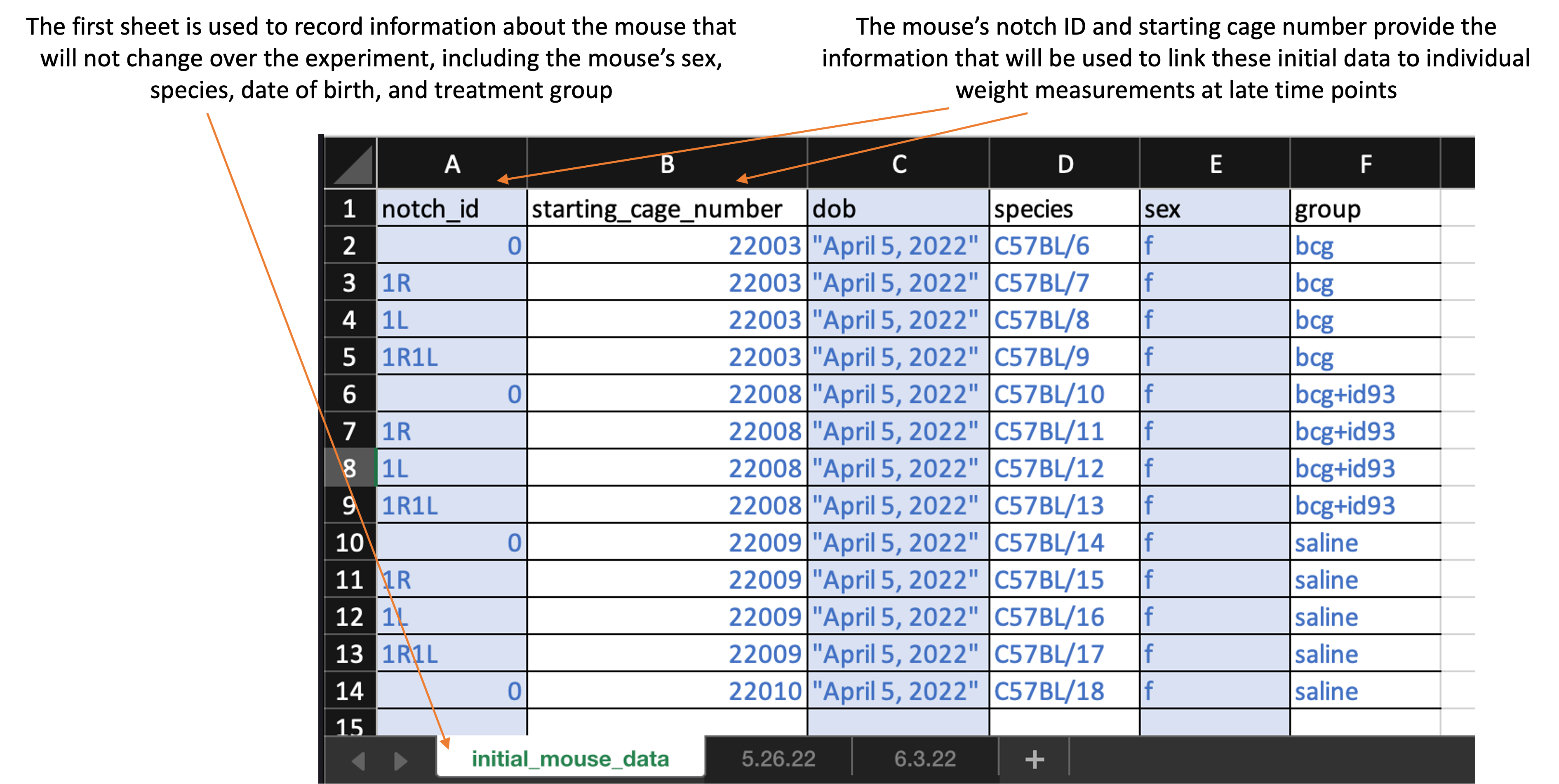Open the 6.3.22 sheet tab

925,758
